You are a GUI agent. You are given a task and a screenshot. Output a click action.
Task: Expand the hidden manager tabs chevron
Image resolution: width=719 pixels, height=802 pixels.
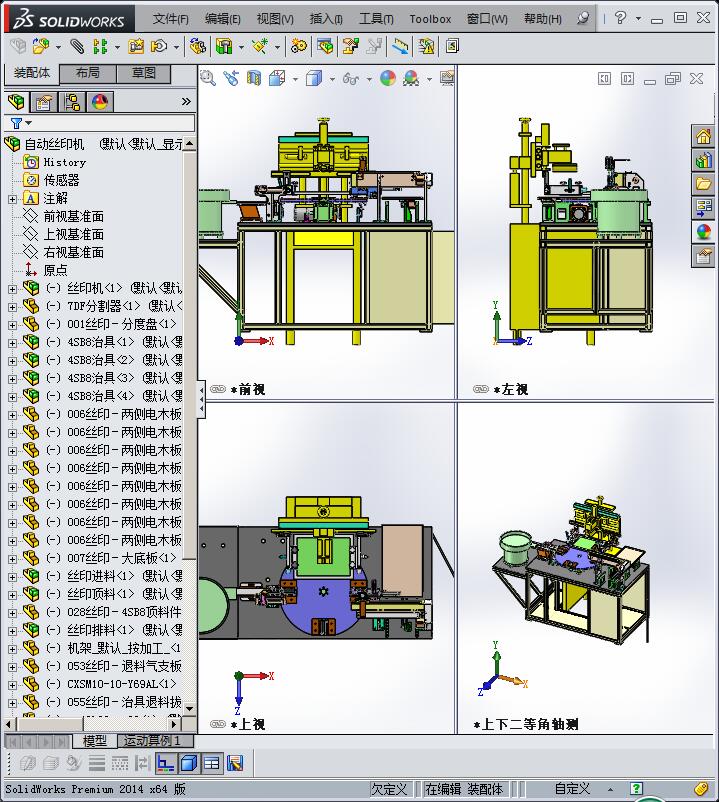[x=186, y=102]
